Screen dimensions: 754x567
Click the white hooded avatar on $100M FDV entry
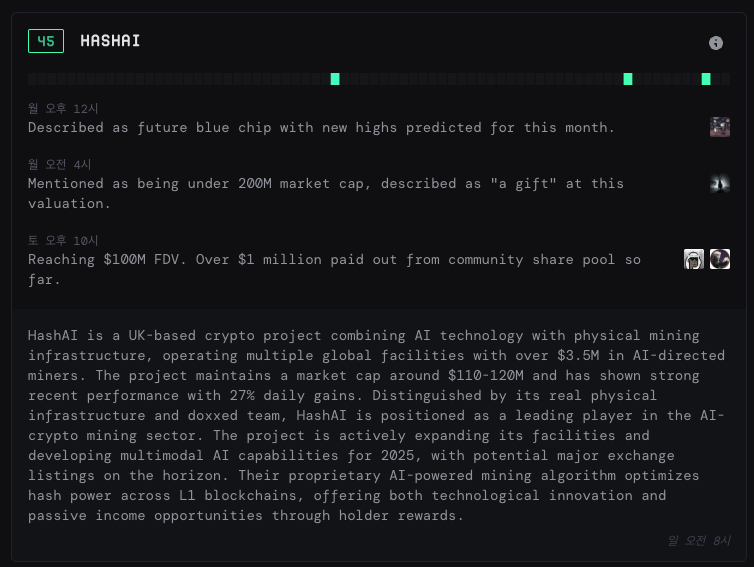tap(694, 259)
